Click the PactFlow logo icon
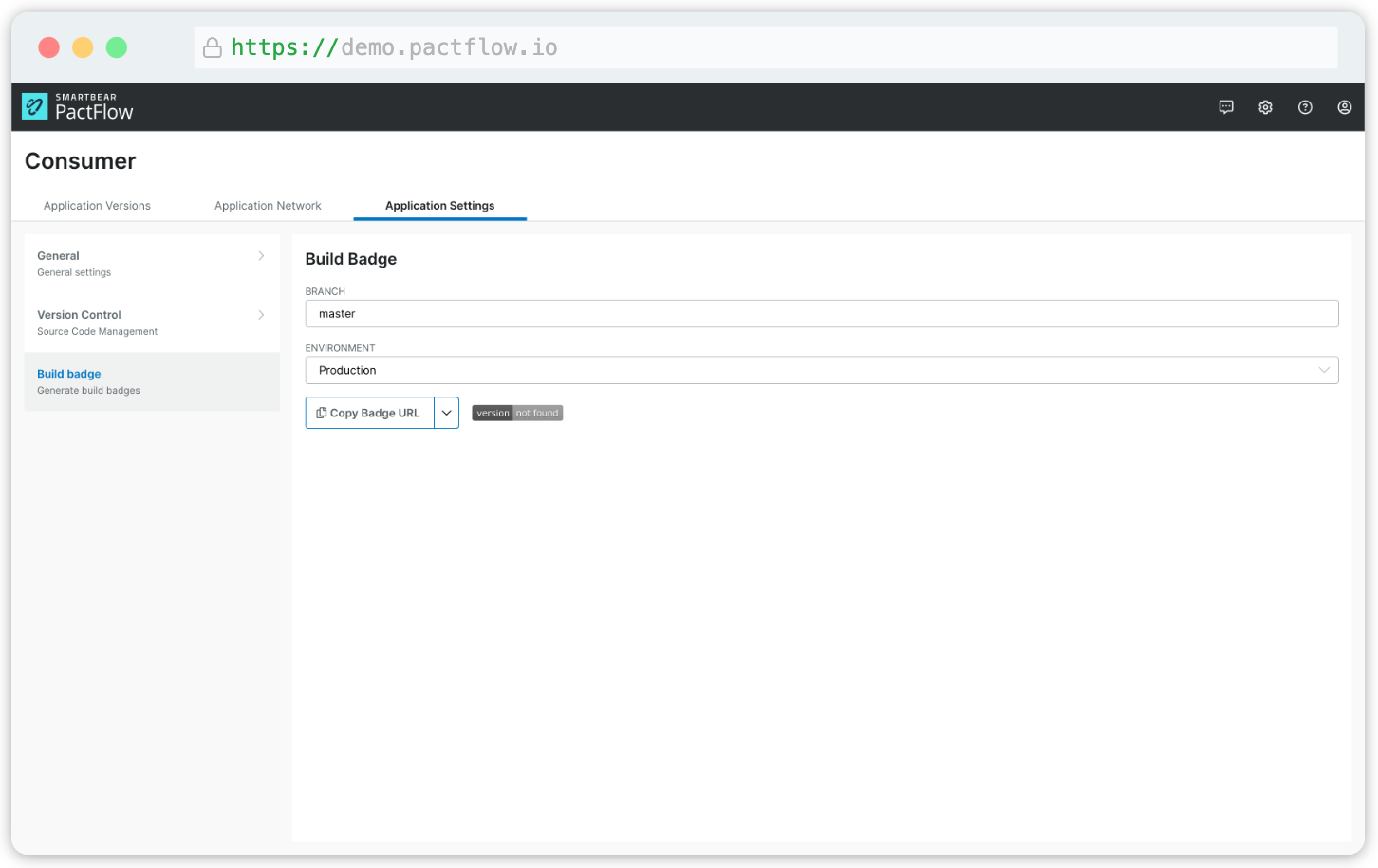Screen dimensions: 1378x868 tap(35, 106)
